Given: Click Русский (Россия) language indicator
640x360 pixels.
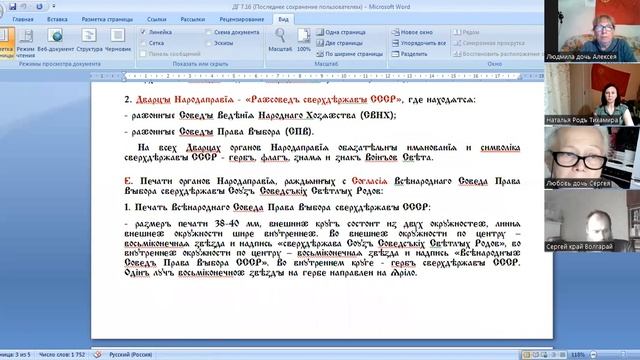Looking at the screenshot, I should (x=131, y=355).
